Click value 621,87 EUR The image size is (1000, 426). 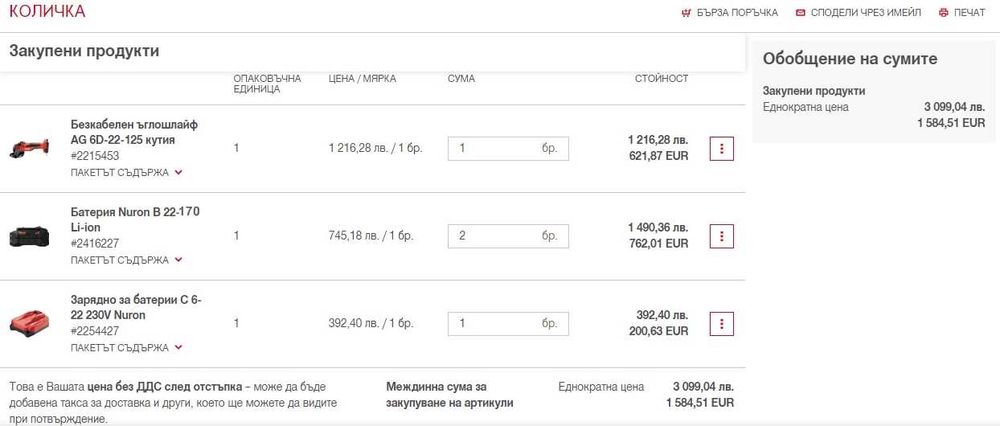point(658,156)
